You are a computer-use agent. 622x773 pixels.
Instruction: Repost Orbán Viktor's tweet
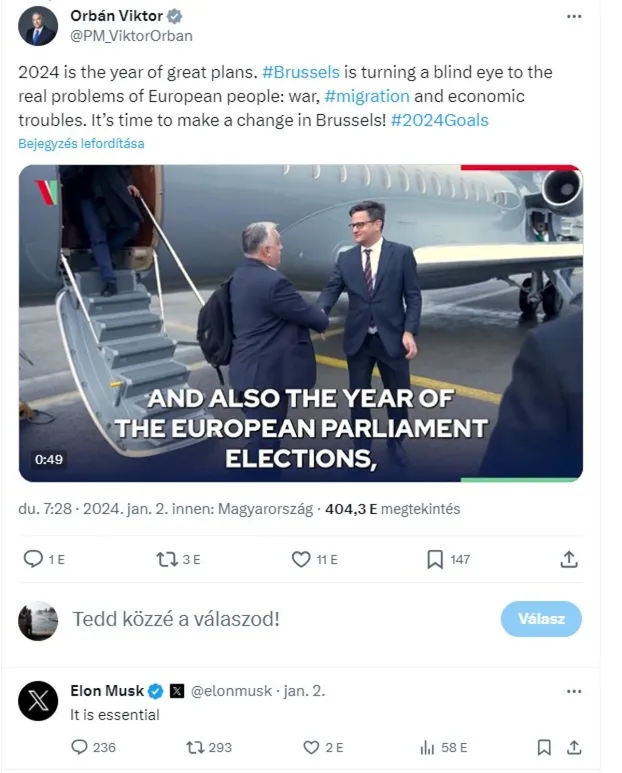167,560
